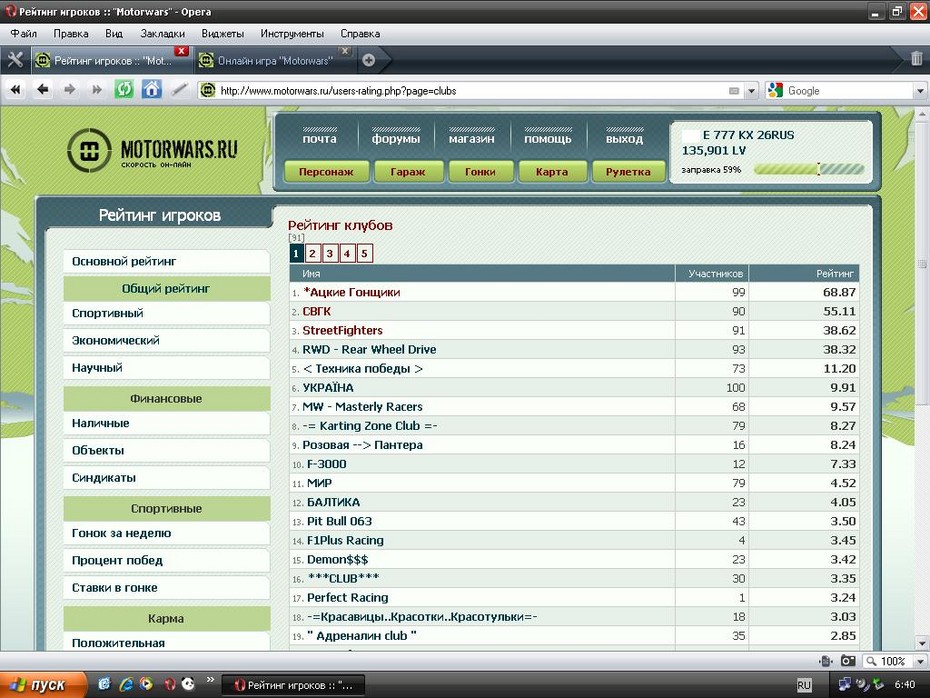Toggle image display camera icon in status bar
The width and height of the screenshot is (930, 698).
tap(848, 661)
